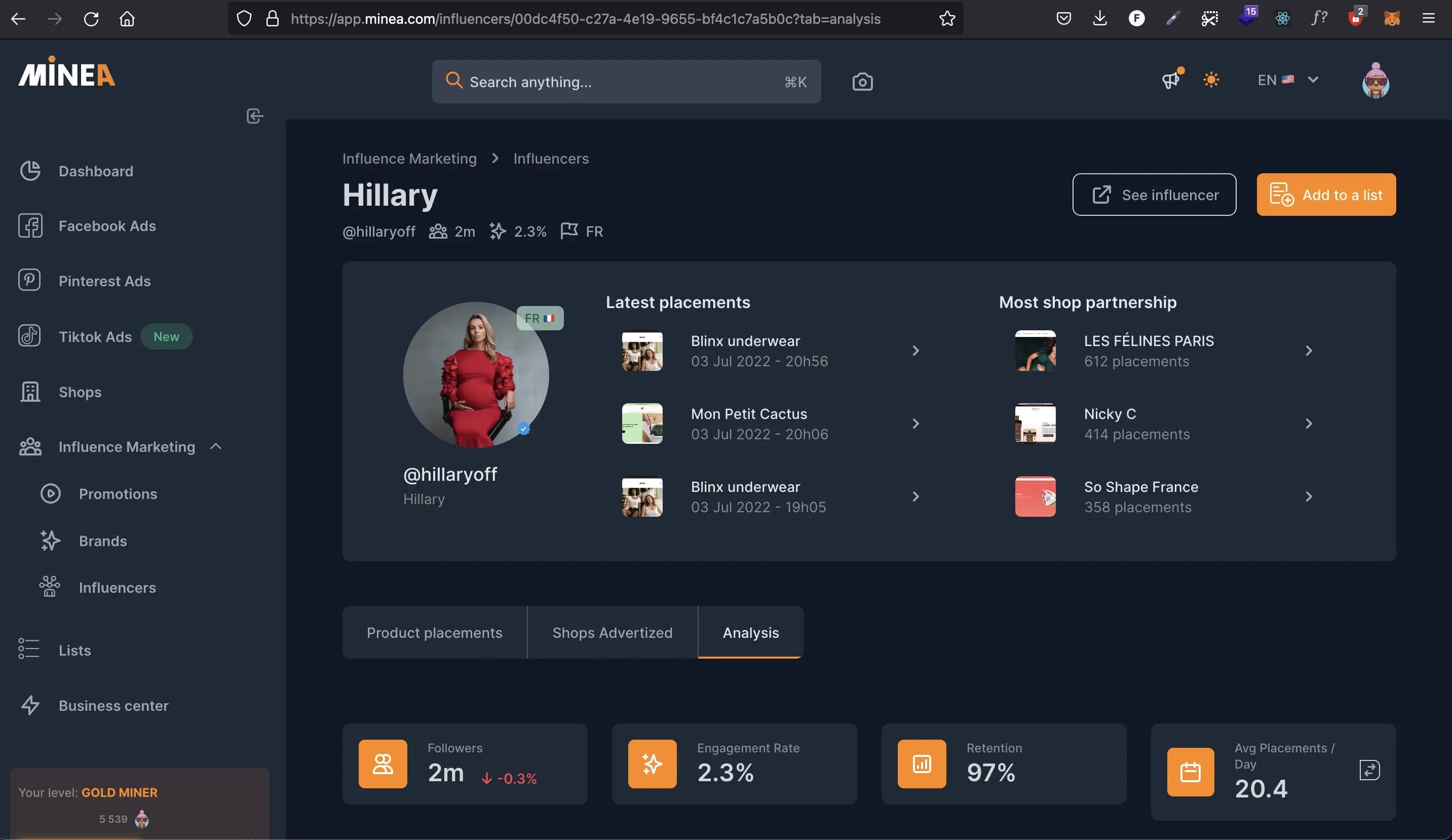
Task: Open the 19h05 Blinx underwear placement chevron
Action: pos(915,497)
